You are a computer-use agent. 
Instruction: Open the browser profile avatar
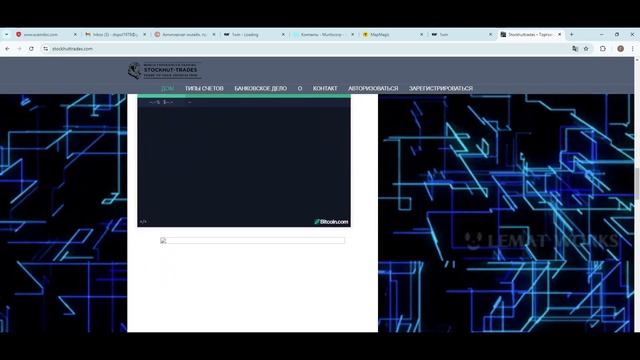click(x=620, y=49)
